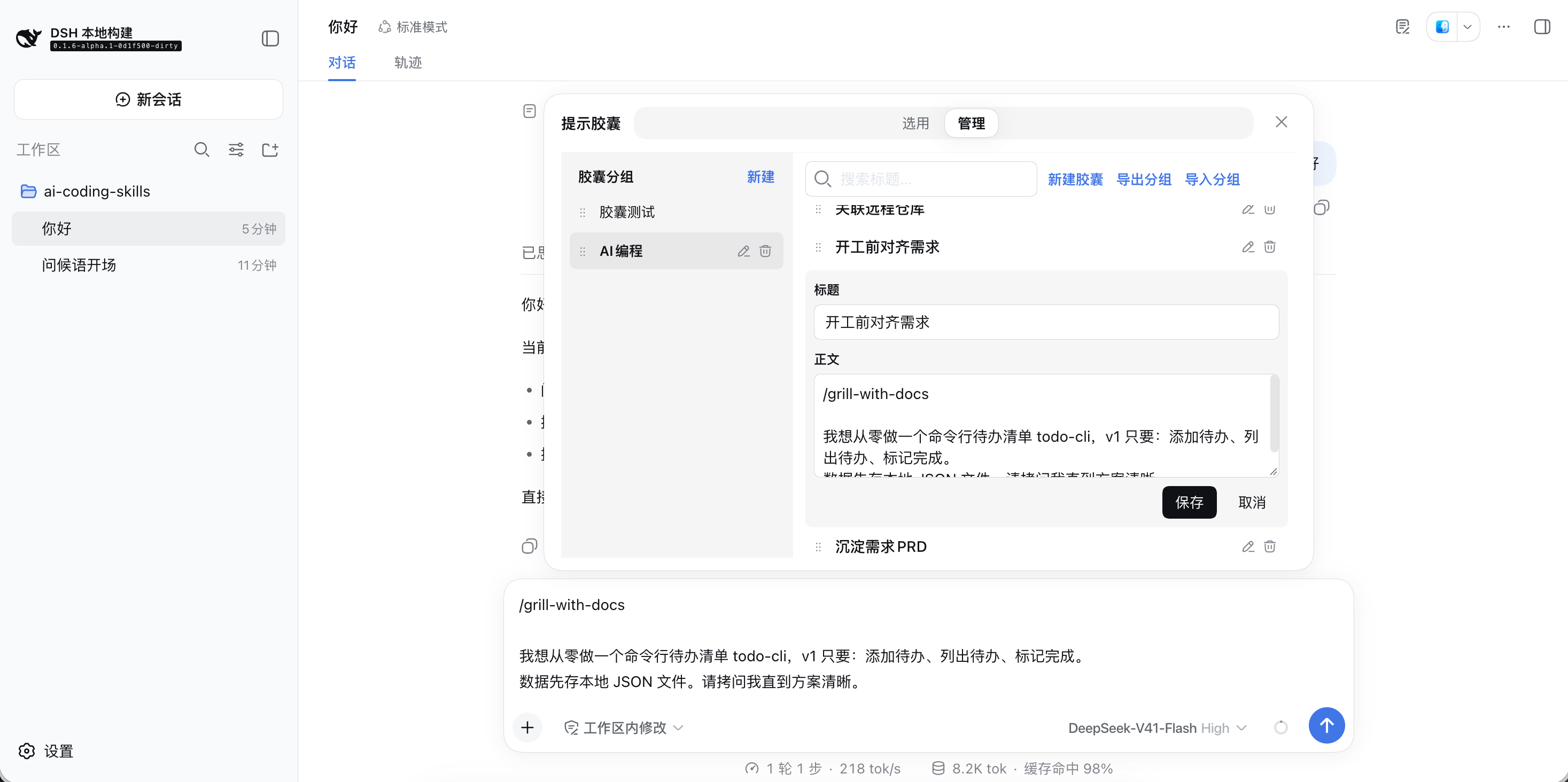Click the DSH whale logo

pos(29,38)
